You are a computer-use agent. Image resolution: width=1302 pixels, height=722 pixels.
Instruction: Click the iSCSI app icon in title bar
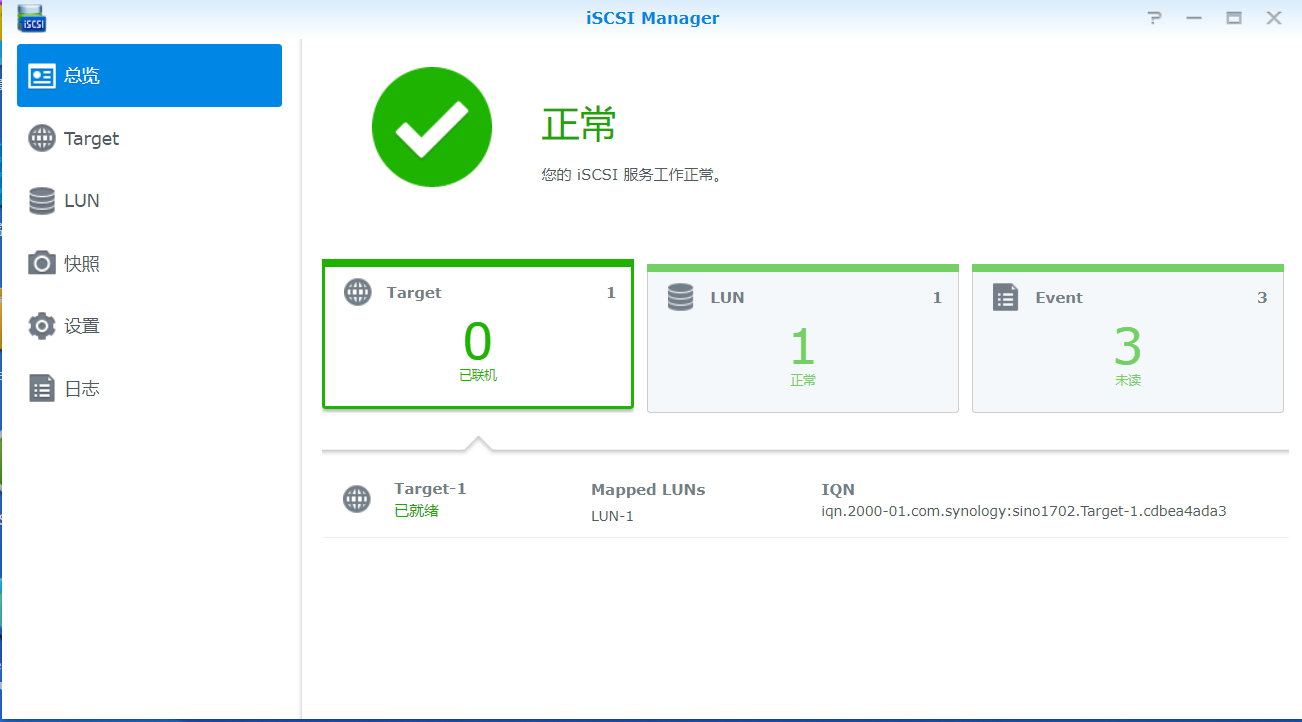coord(32,18)
